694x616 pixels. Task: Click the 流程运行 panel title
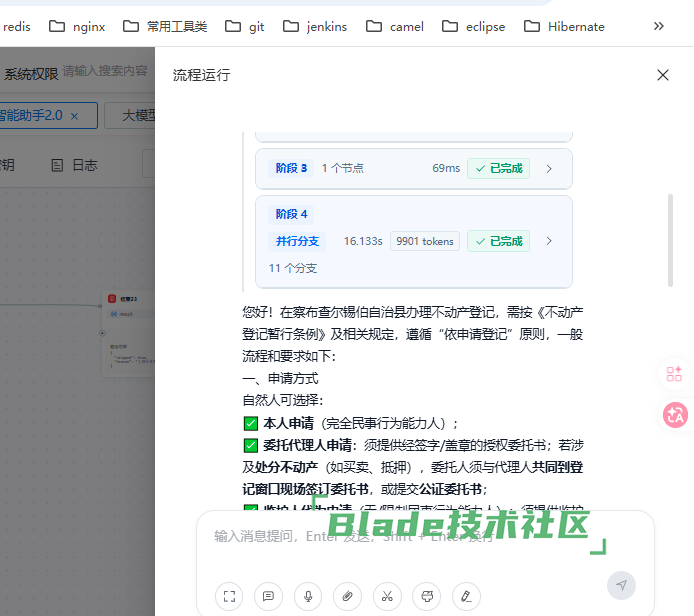point(201,75)
